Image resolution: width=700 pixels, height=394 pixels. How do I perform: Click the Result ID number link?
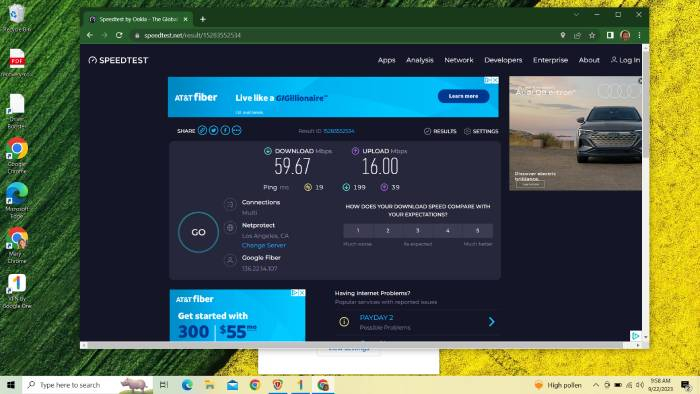[338, 131]
